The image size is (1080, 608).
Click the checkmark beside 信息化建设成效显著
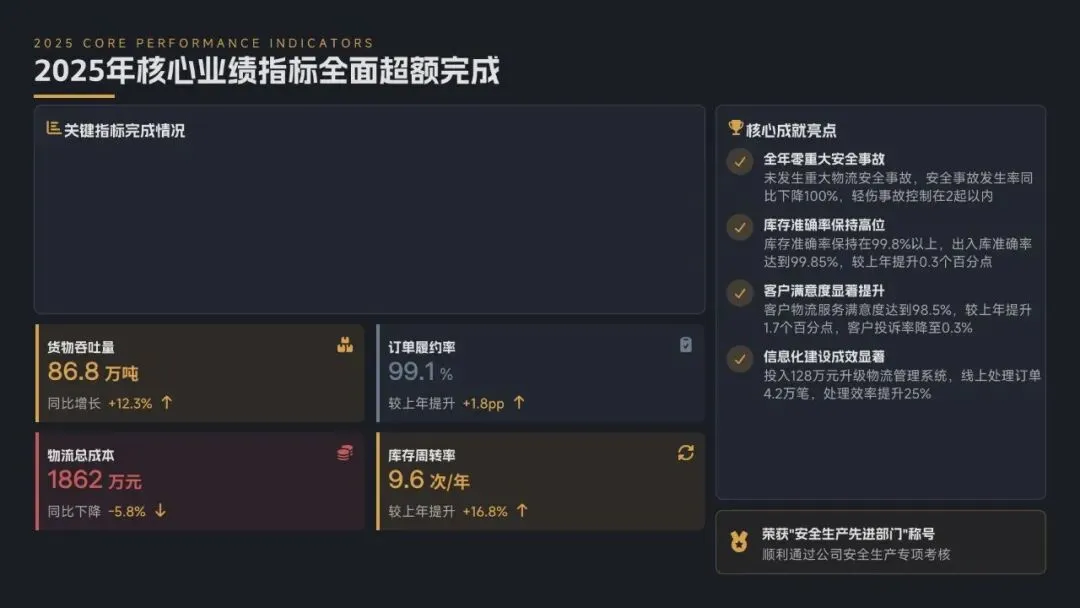click(x=740, y=359)
